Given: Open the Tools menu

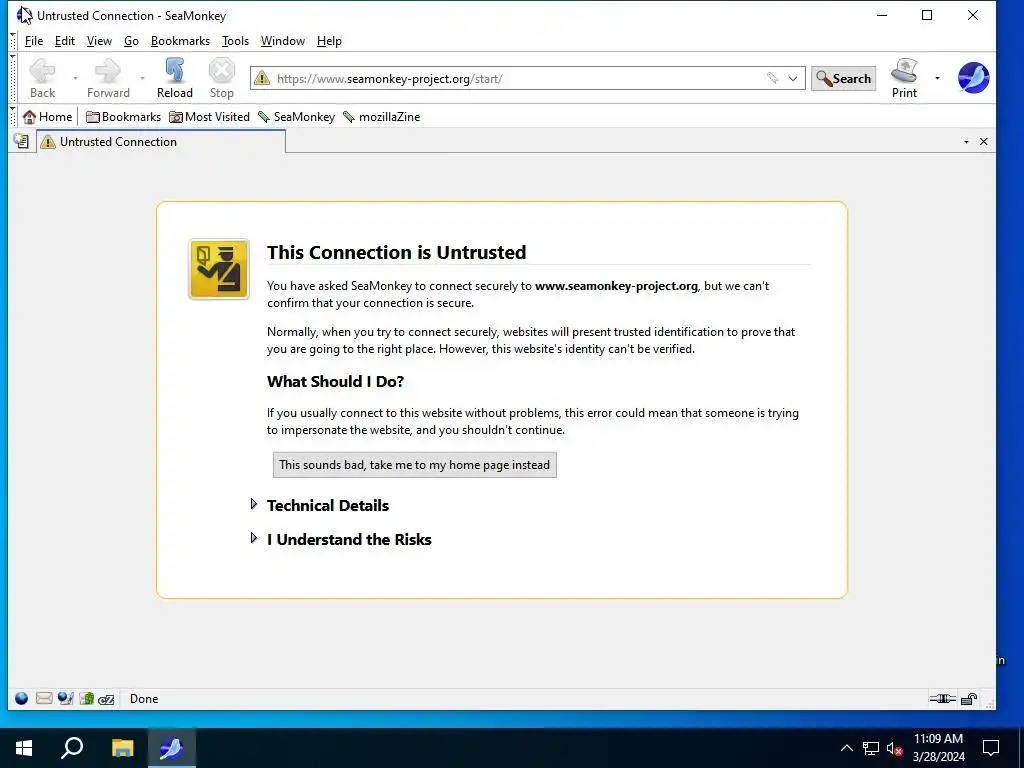Looking at the screenshot, I should [235, 40].
